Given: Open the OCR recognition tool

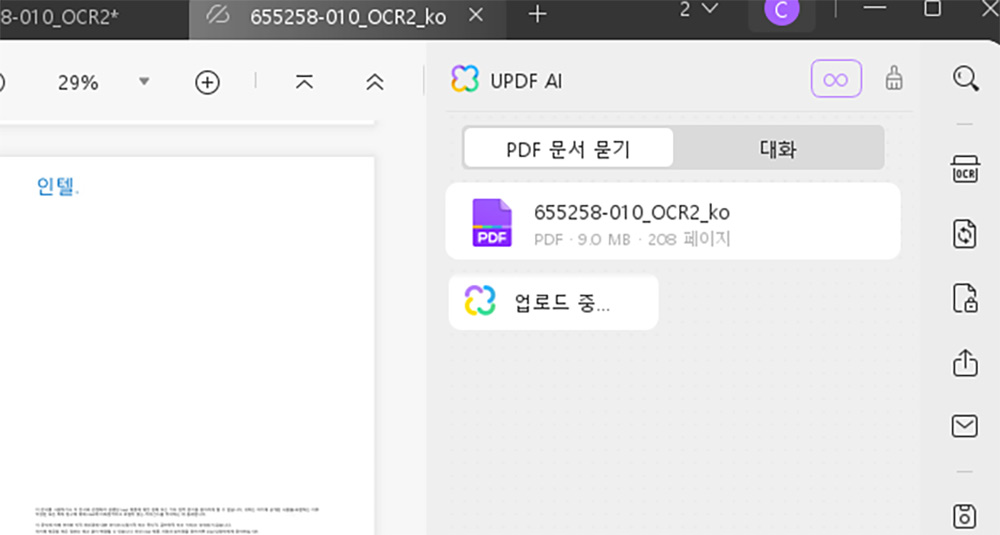Looking at the screenshot, I should (965, 170).
